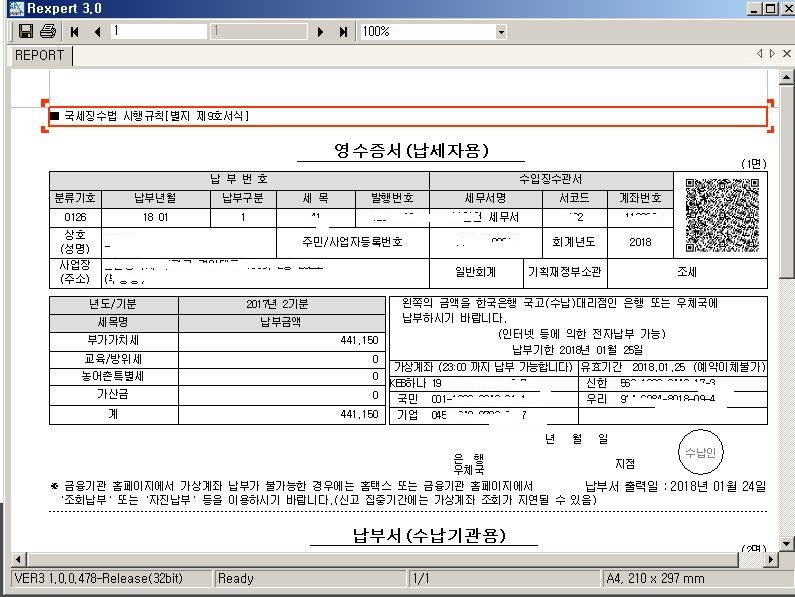Go to the first page
Image resolution: width=795 pixels, height=597 pixels.
pyautogui.click(x=75, y=32)
